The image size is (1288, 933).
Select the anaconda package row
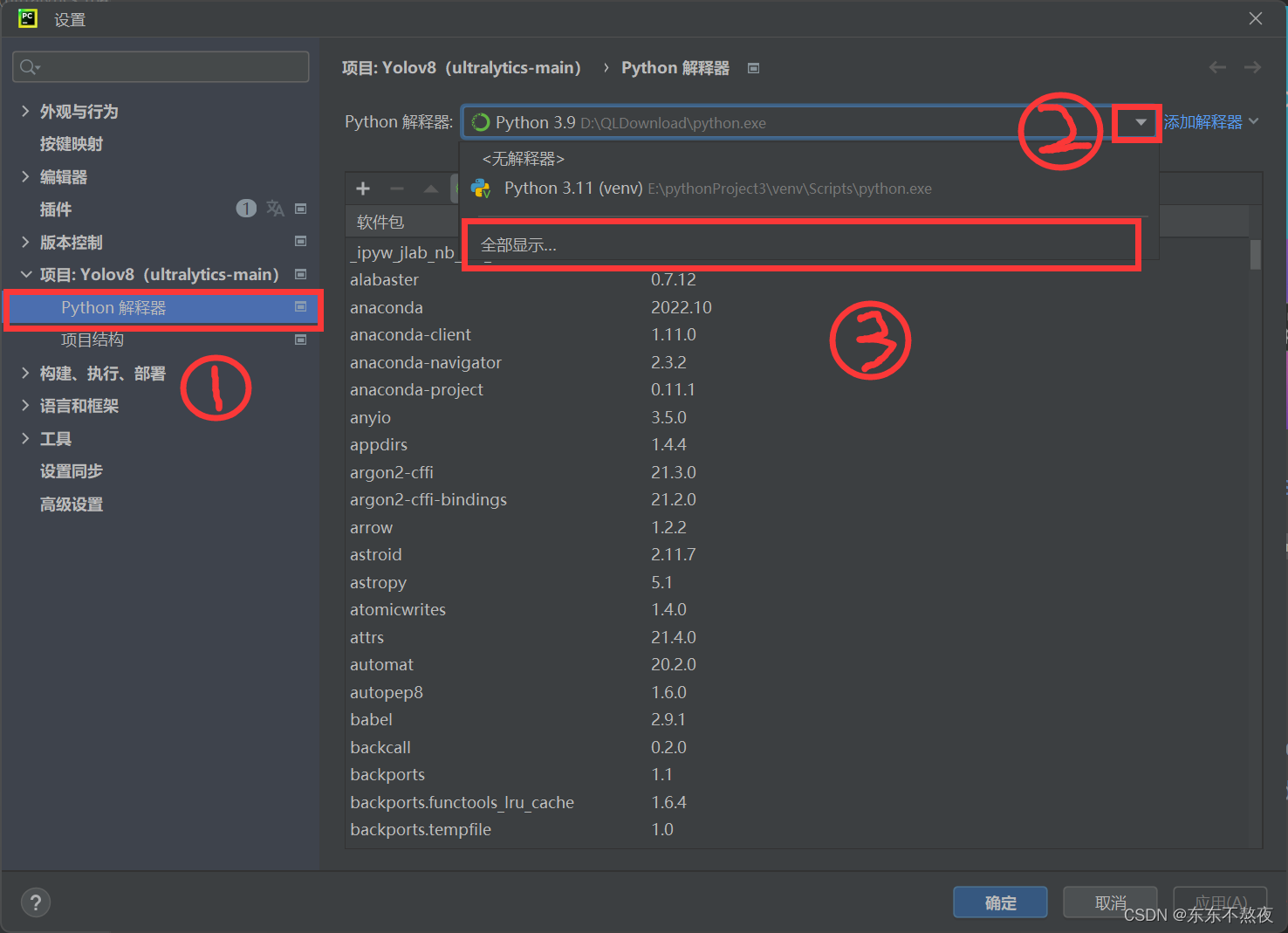point(798,307)
